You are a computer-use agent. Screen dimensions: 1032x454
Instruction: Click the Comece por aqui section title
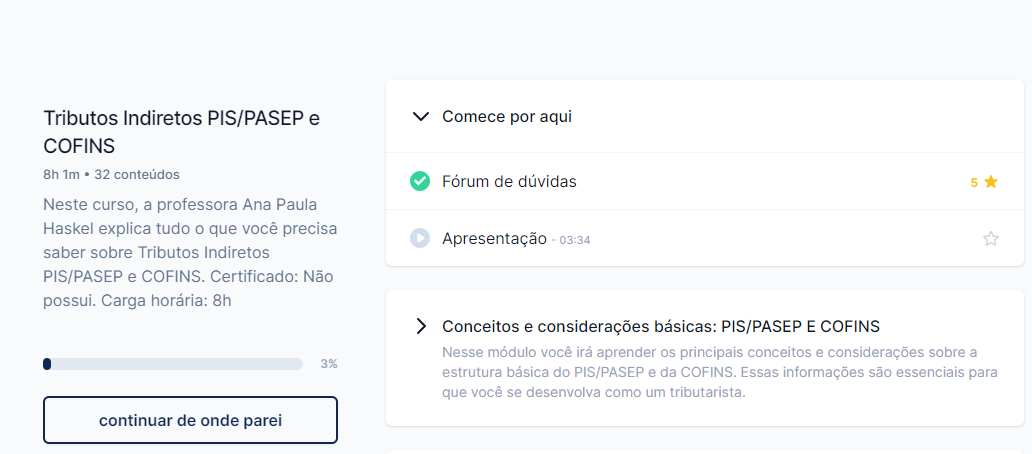507,117
